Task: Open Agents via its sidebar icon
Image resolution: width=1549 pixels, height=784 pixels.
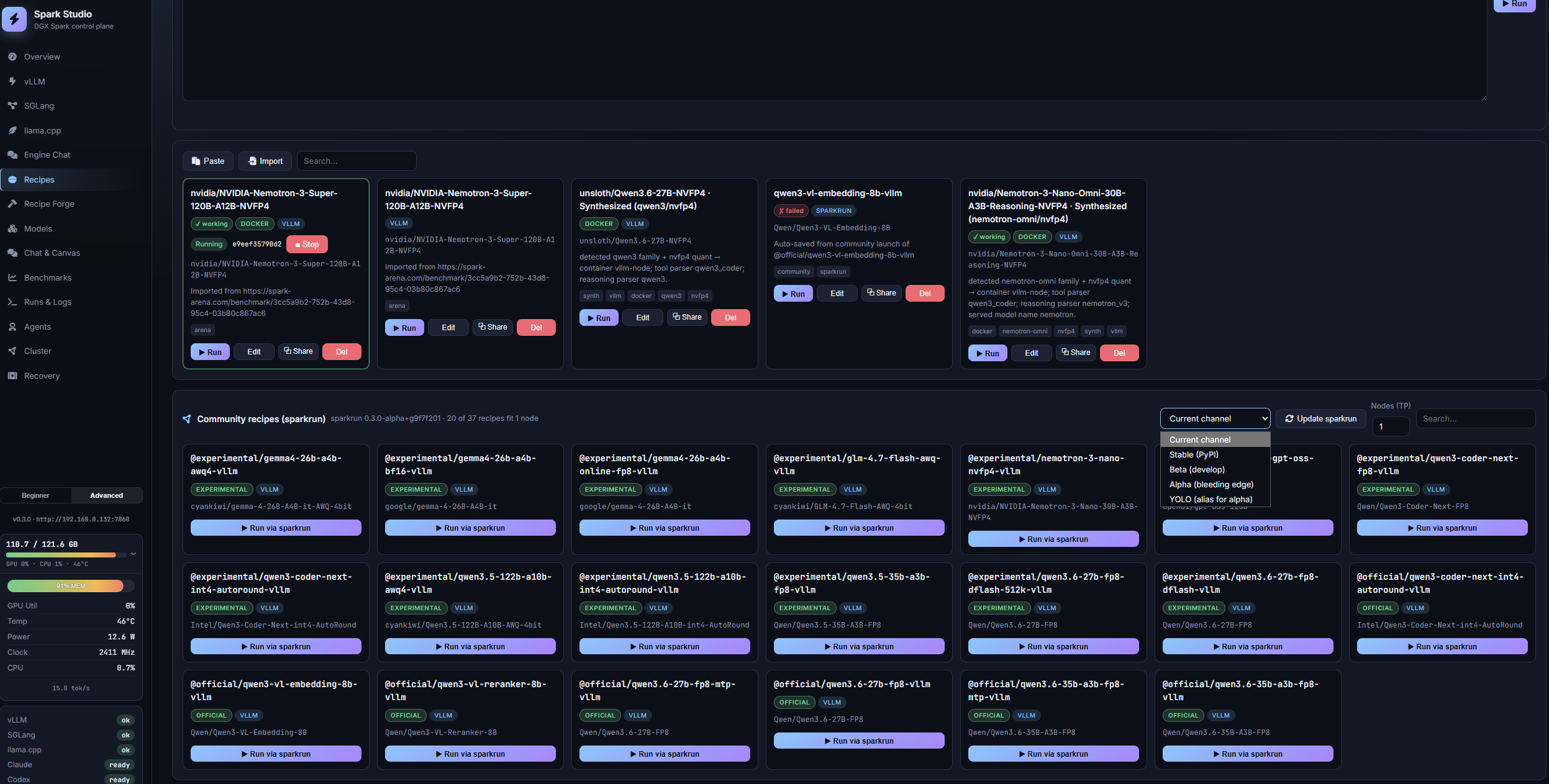Action: tap(12, 327)
